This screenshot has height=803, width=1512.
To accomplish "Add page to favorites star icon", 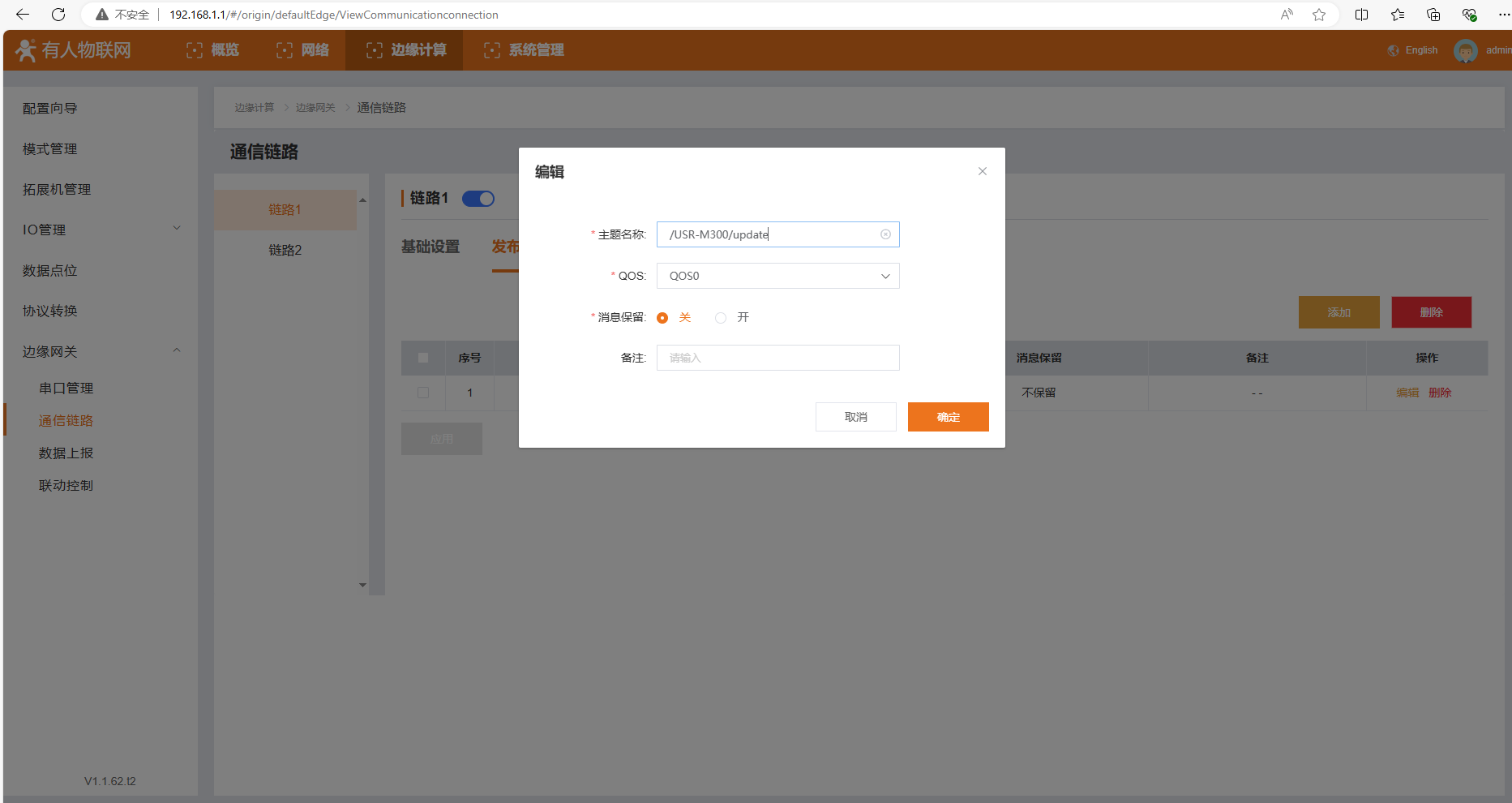I will pos(1319,15).
